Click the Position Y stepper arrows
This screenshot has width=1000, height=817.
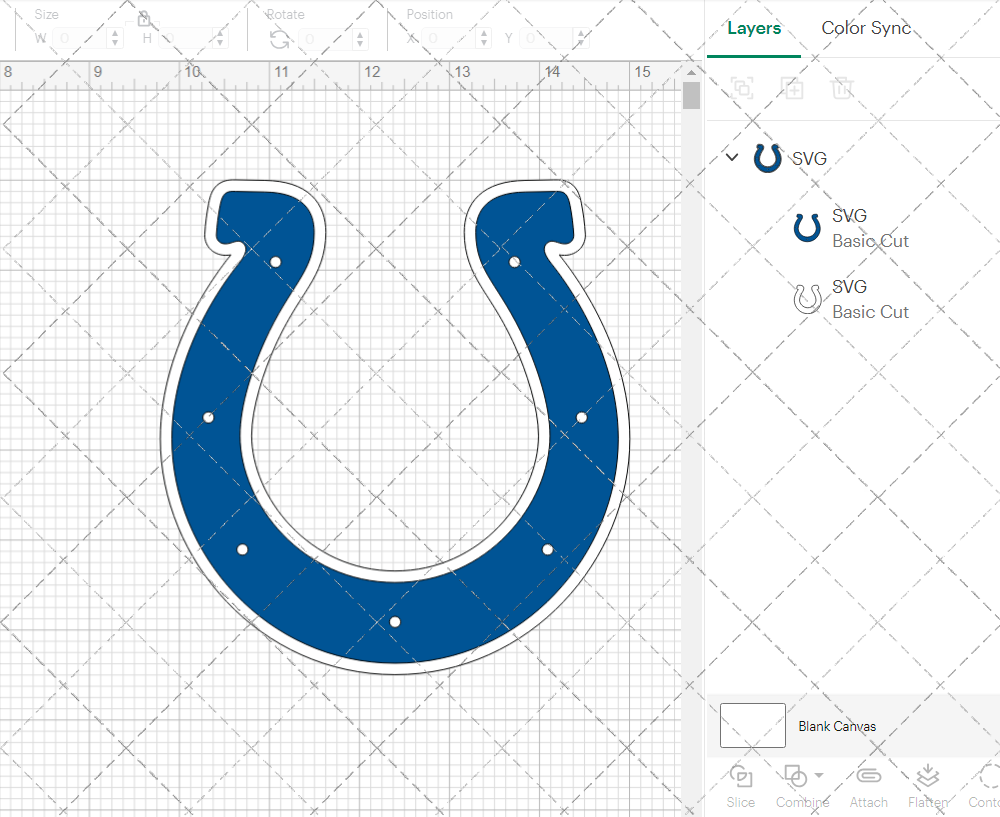click(582, 38)
